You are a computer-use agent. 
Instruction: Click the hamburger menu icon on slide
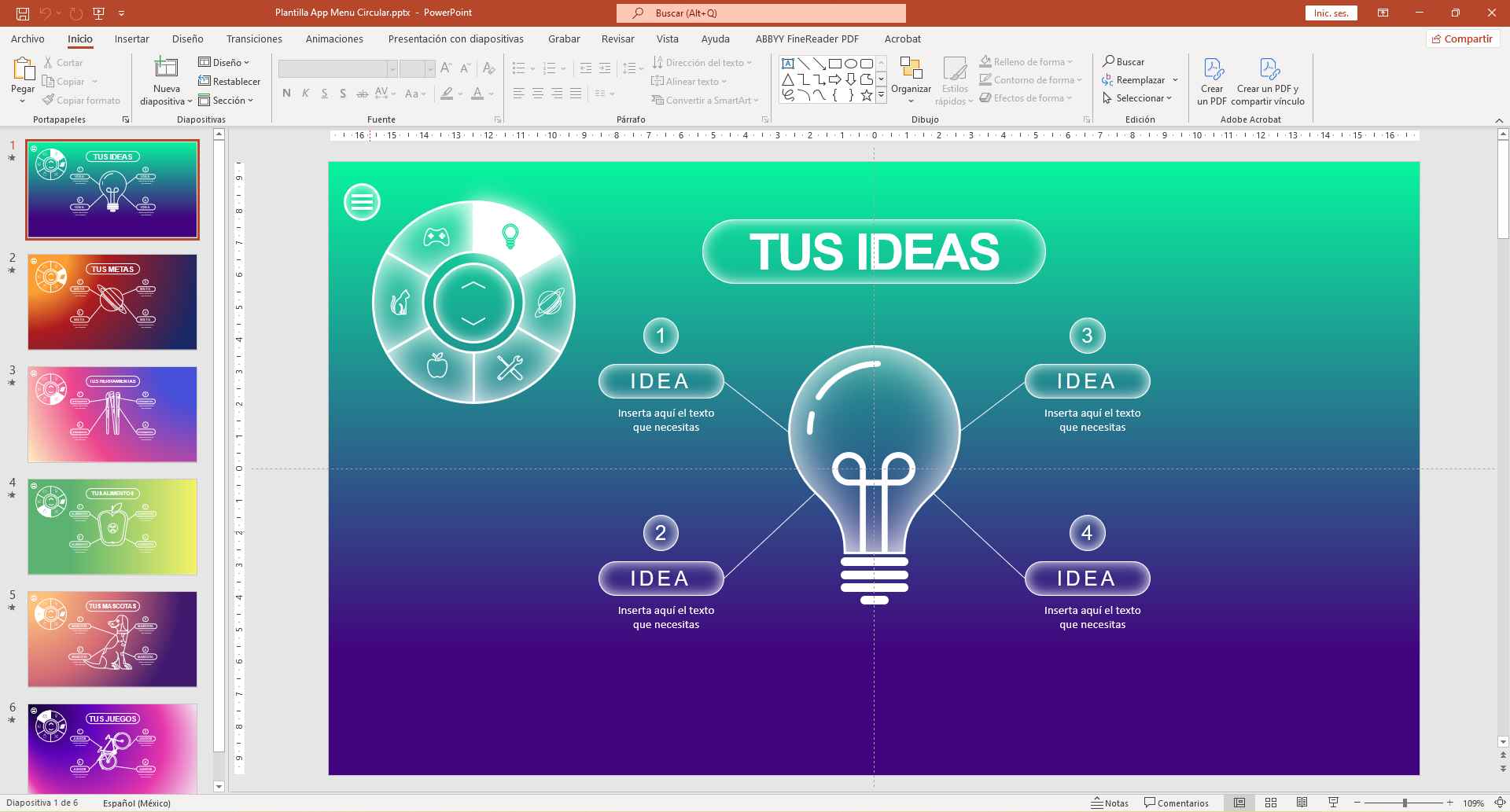click(362, 202)
